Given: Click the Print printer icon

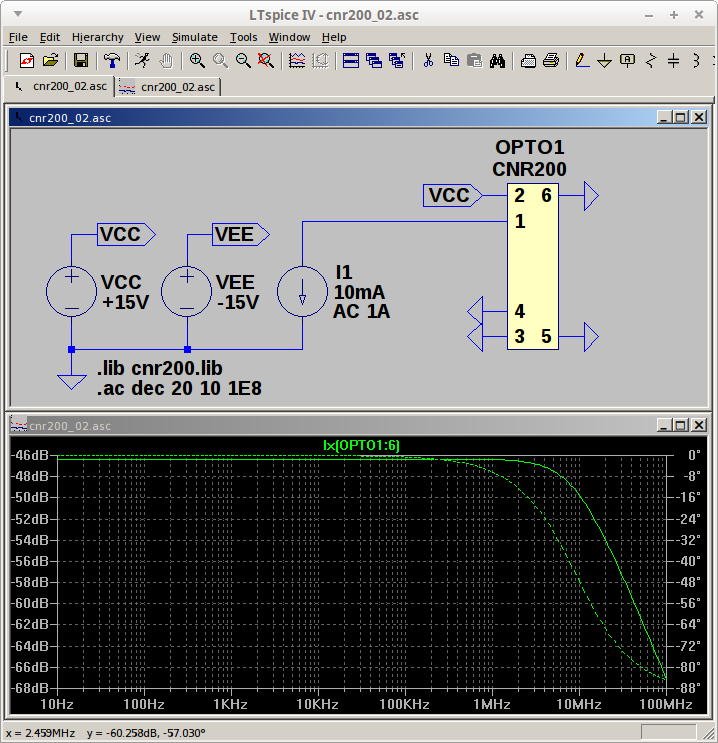Looking at the screenshot, I should click(551, 61).
